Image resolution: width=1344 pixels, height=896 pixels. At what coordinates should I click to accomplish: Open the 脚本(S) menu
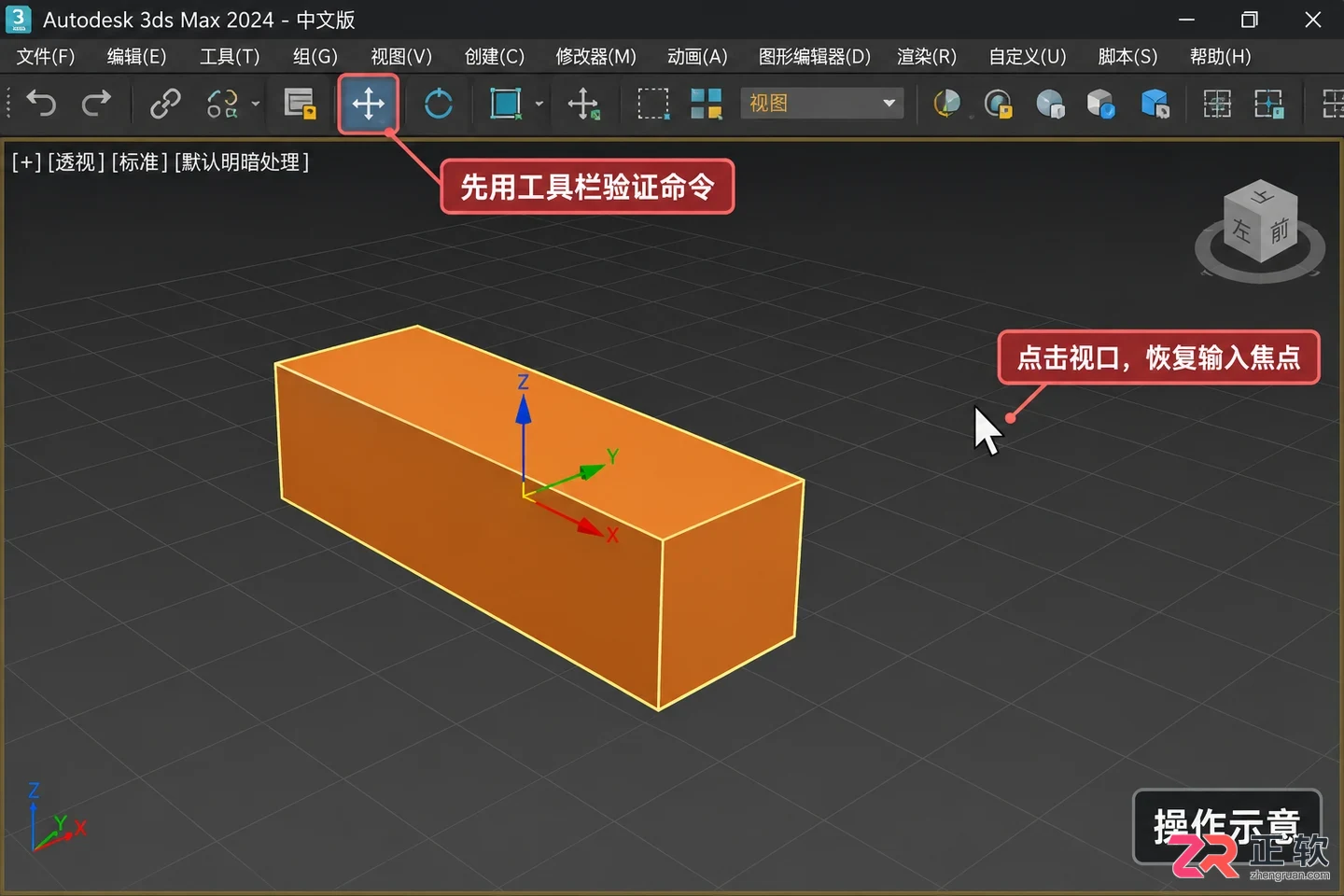click(x=1127, y=57)
